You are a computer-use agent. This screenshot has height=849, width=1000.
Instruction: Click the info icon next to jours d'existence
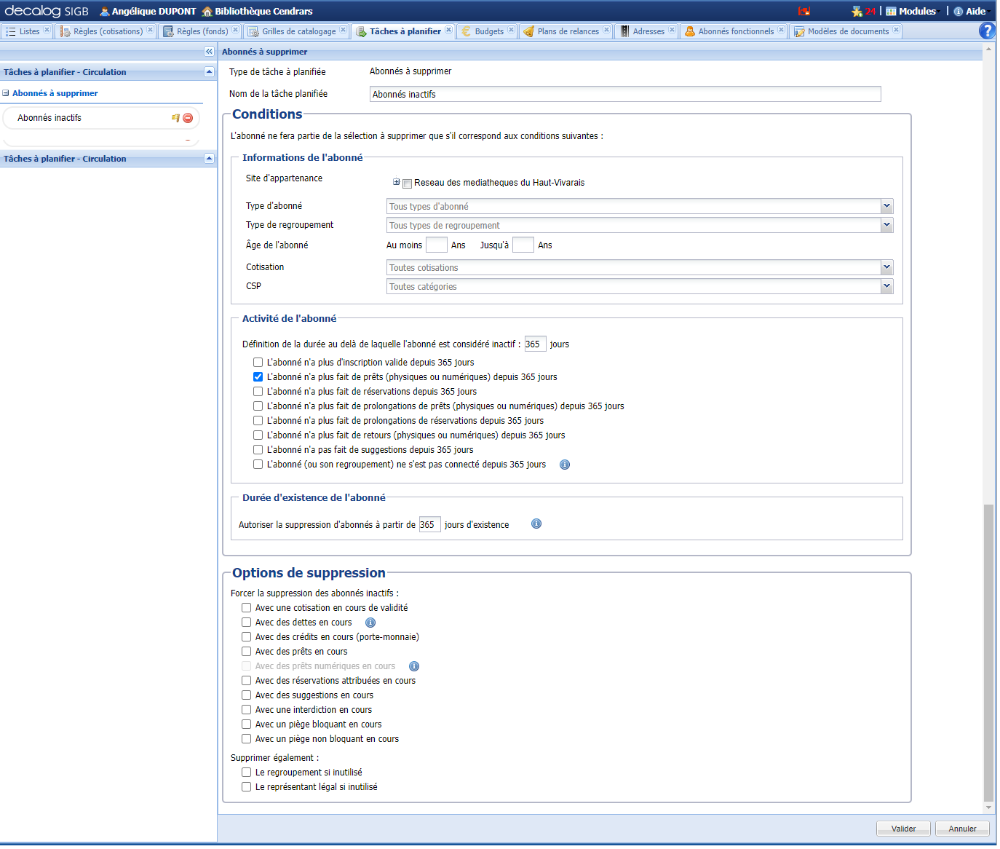[x=536, y=523]
